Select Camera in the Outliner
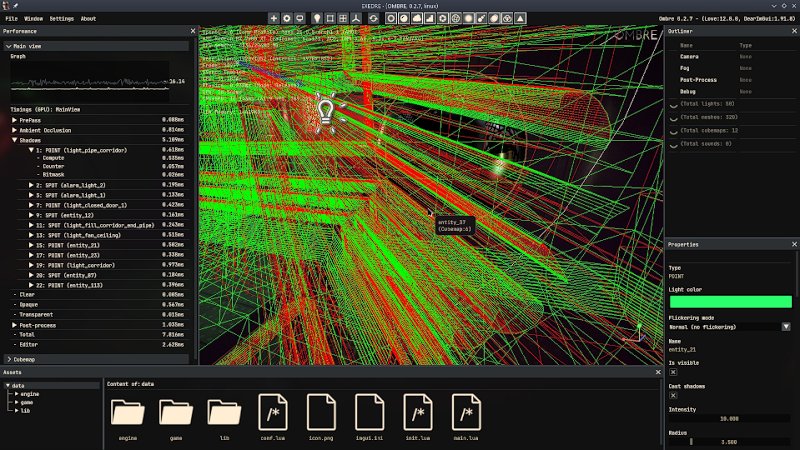Viewport: 800px width, 450px height. (690, 57)
